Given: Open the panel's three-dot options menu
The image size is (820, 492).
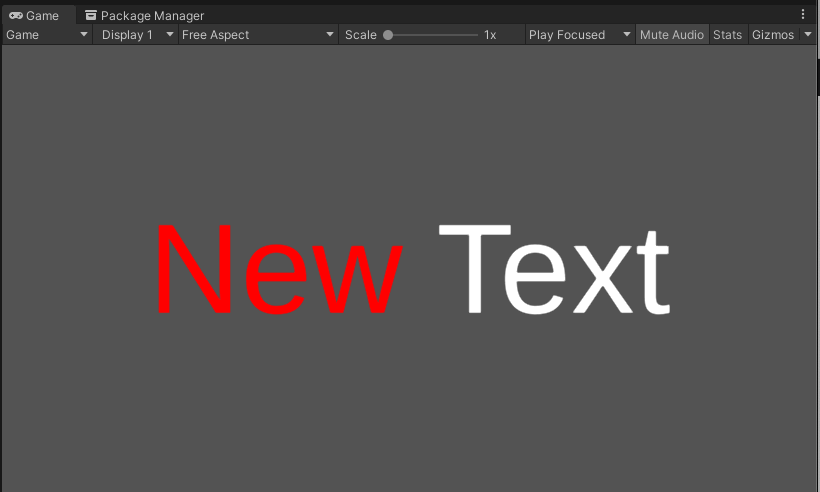Looking at the screenshot, I should point(803,15).
